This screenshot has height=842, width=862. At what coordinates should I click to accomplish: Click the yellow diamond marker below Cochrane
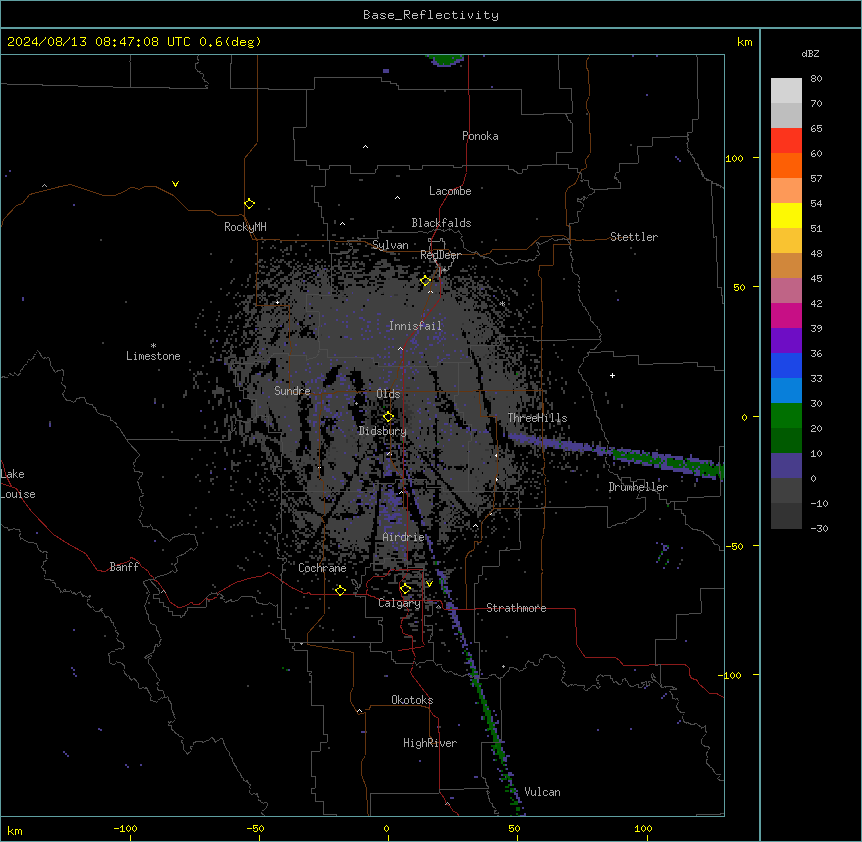(x=340, y=590)
